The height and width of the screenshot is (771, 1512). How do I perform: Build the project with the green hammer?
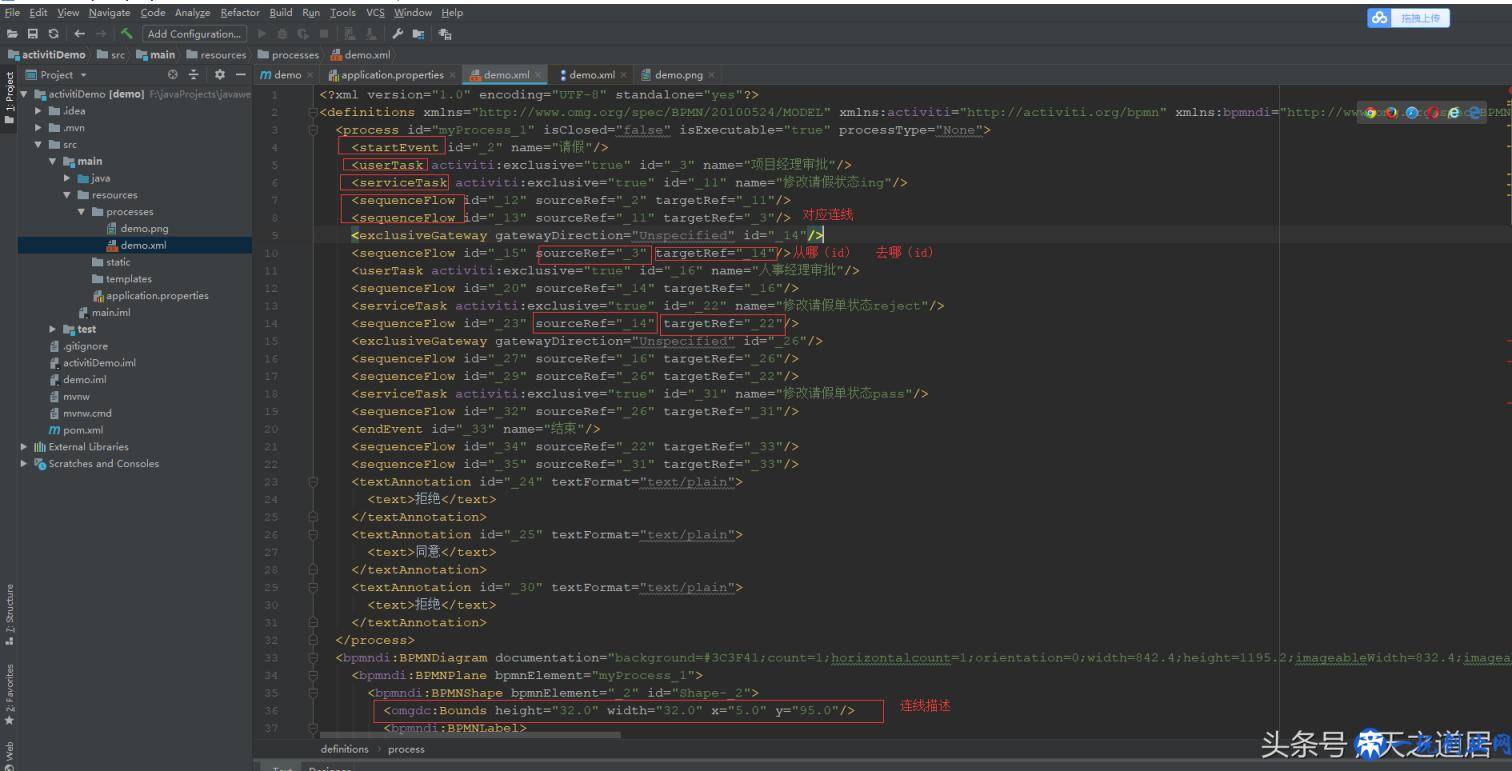point(127,34)
